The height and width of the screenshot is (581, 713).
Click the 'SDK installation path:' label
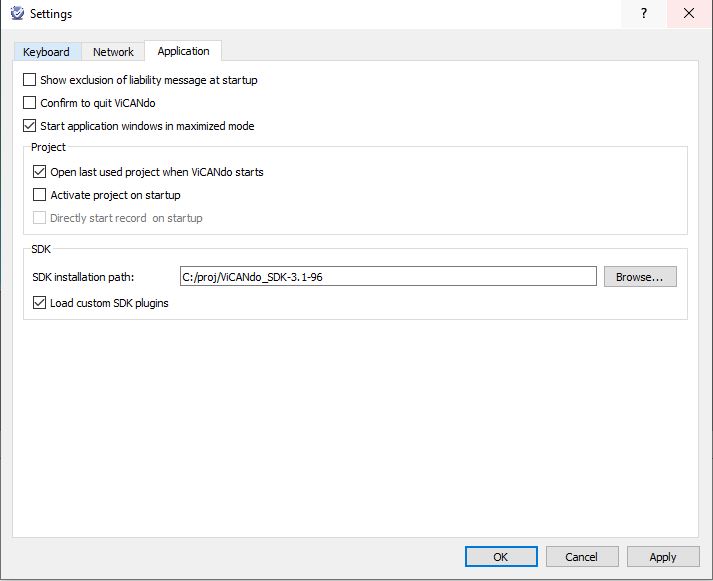[x=83, y=277]
